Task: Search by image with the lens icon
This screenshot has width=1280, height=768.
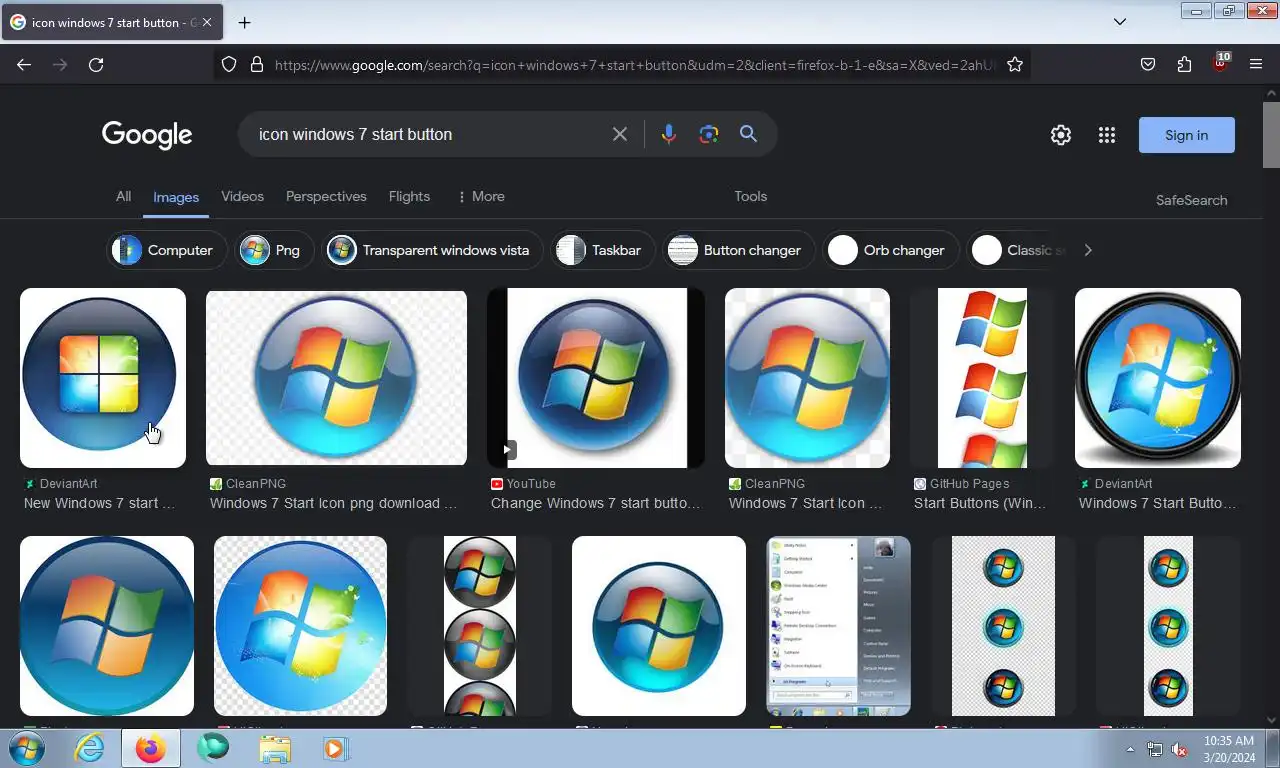Action: (x=709, y=134)
